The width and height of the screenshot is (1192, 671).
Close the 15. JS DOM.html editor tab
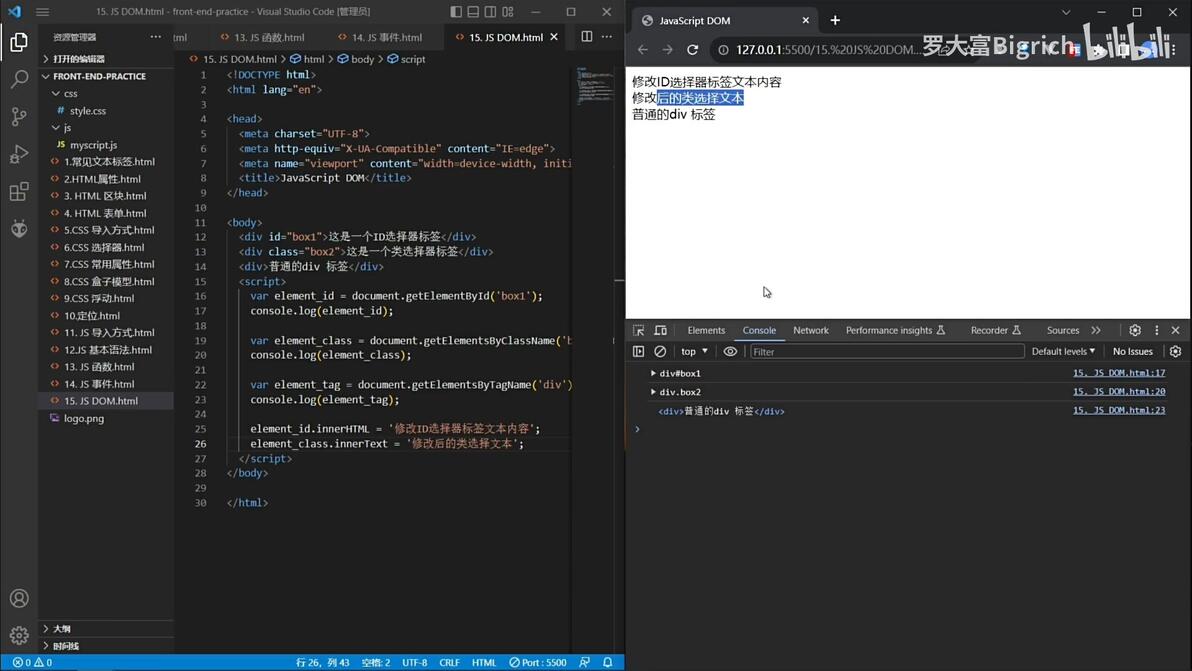(554, 37)
